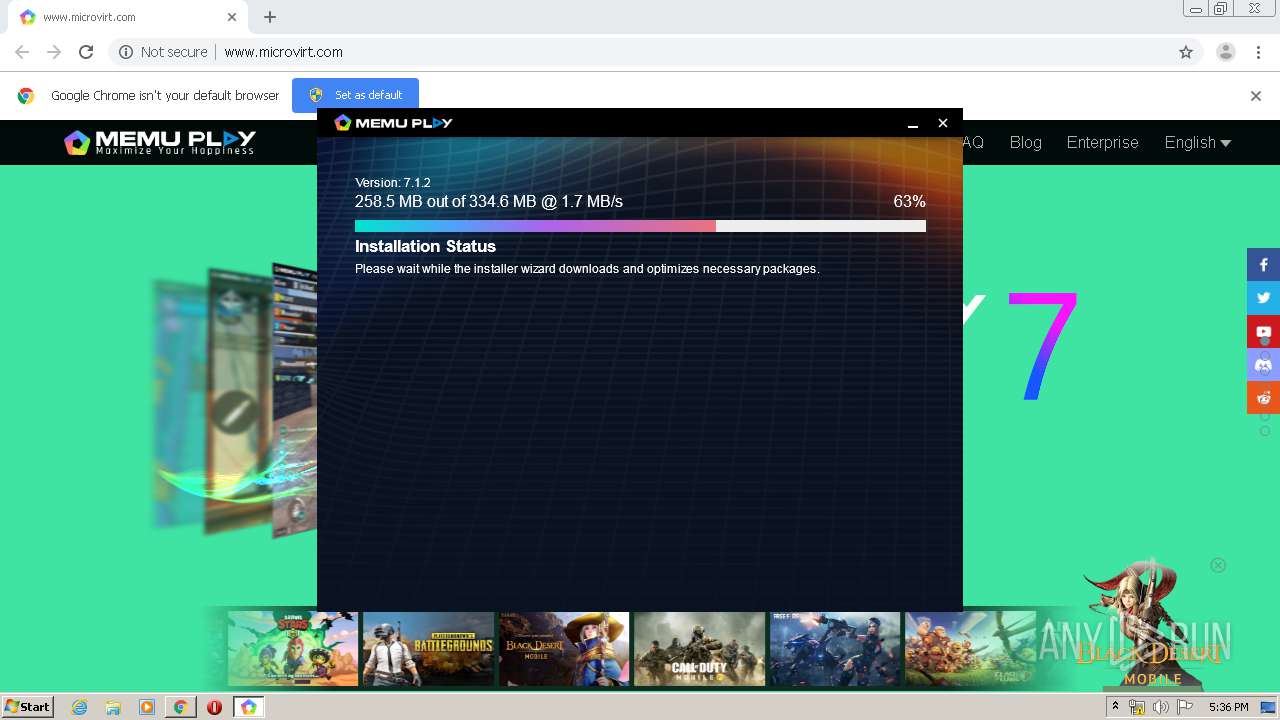The width and height of the screenshot is (1280, 720).
Task: Select the www.microvirt.com browser tab
Action: pos(128,17)
